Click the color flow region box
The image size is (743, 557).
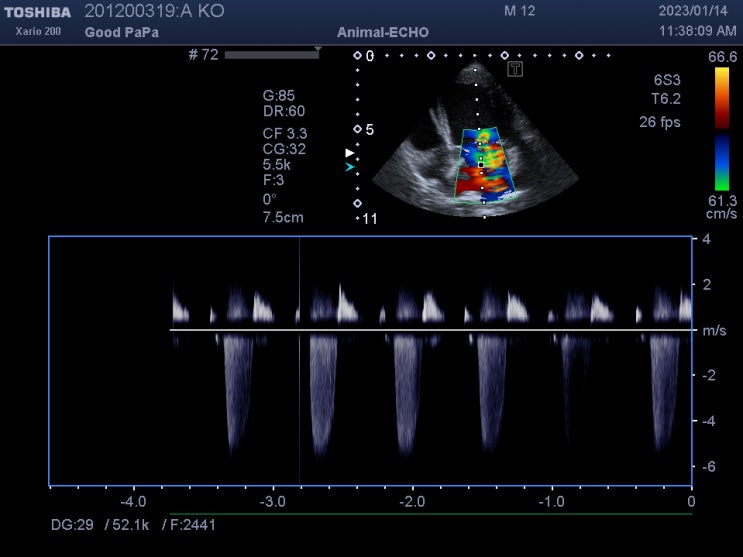(x=485, y=163)
